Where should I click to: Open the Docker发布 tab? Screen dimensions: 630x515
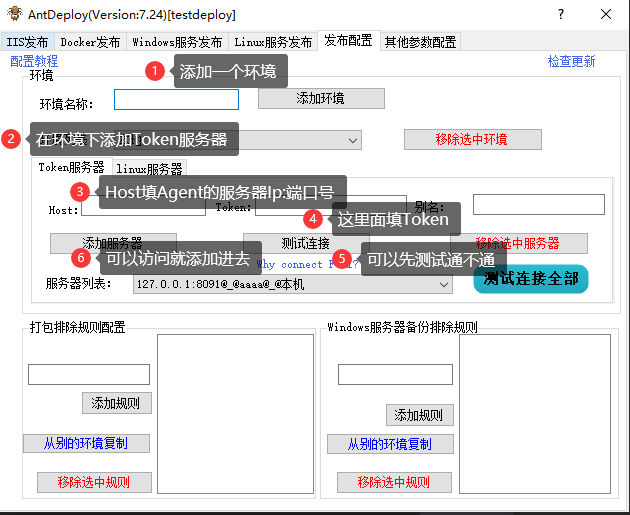point(90,42)
